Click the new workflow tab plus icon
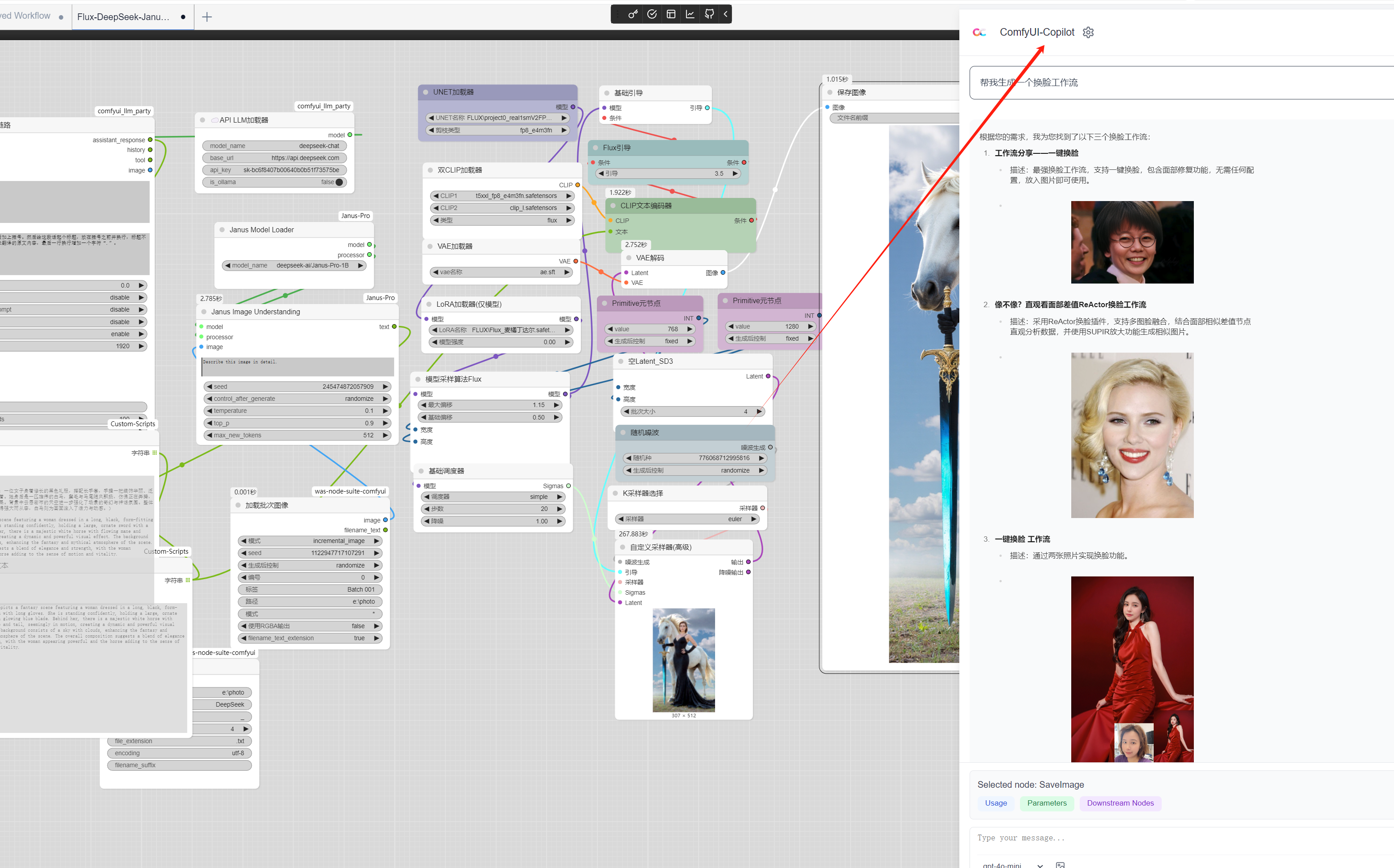This screenshot has height=868, width=1394. [207, 16]
